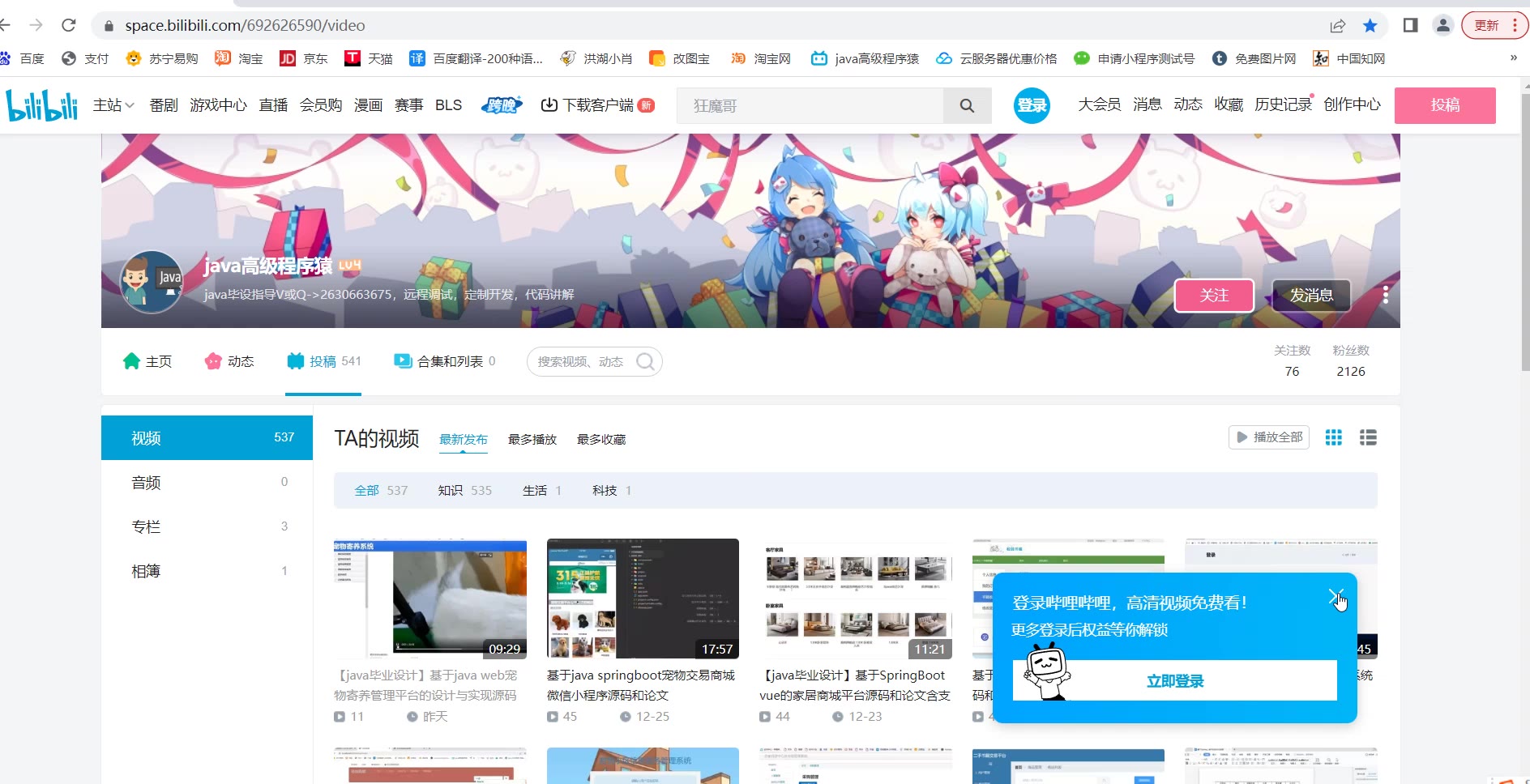Click the blue 登录 circle avatar
1530x784 pixels.
[x=1032, y=105]
